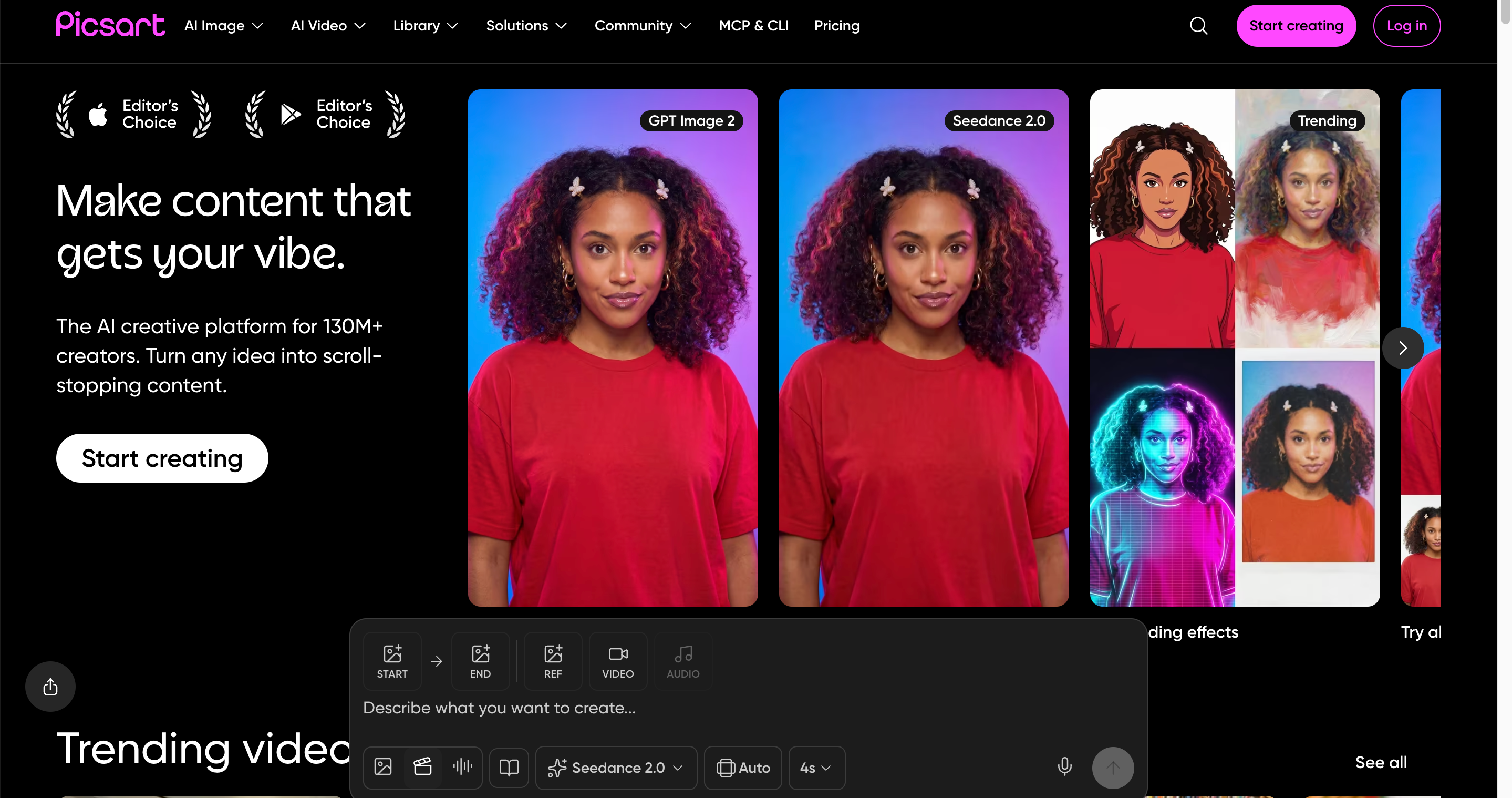Viewport: 1512px width, 798px height.
Task: Click the share icon button
Action: coord(50,687)
